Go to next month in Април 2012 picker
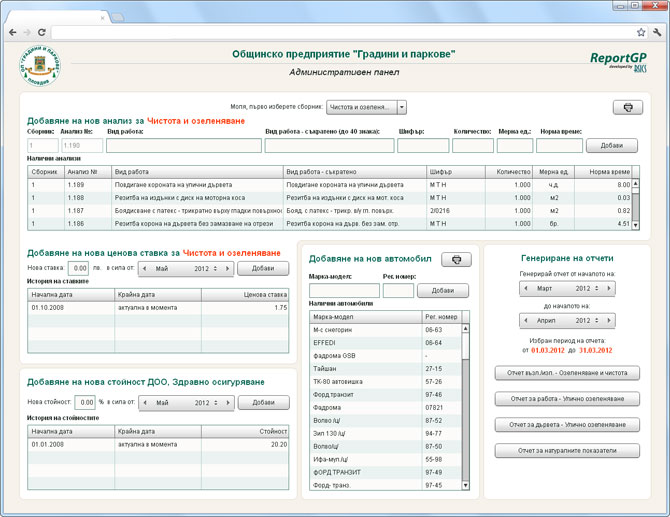 pyautogui.click(x=609, y=320)
